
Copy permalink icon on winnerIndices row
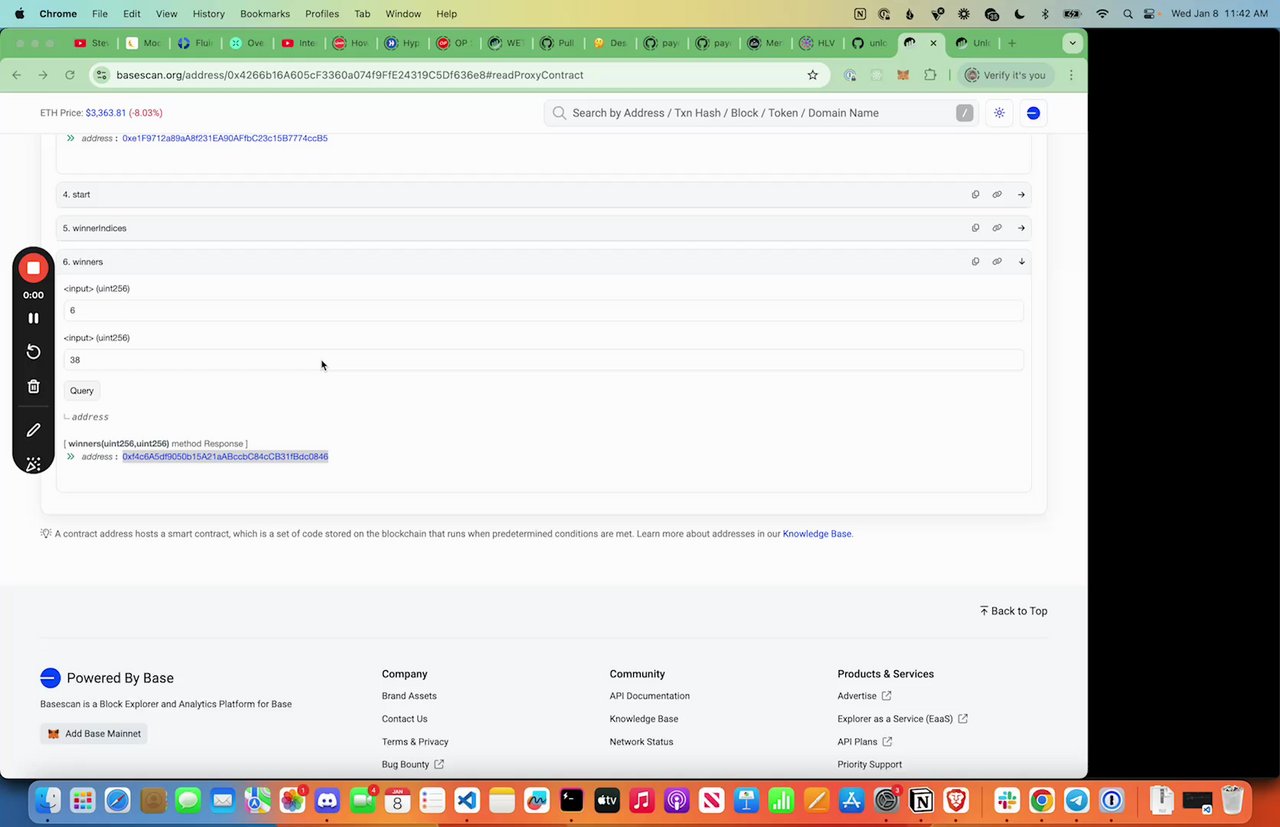pyautogui.click(x=997, y=228)
